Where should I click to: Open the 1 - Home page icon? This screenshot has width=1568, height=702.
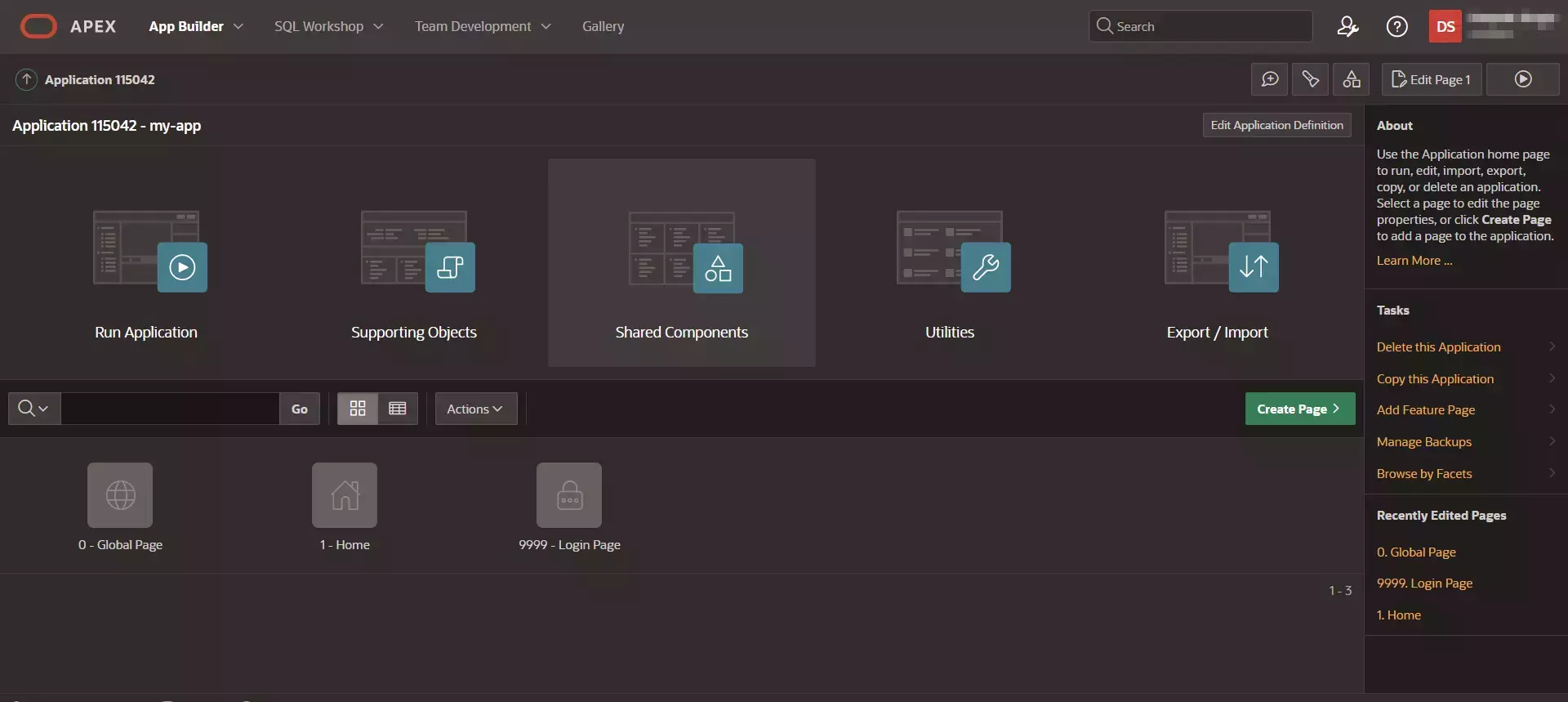click(345, 495)
